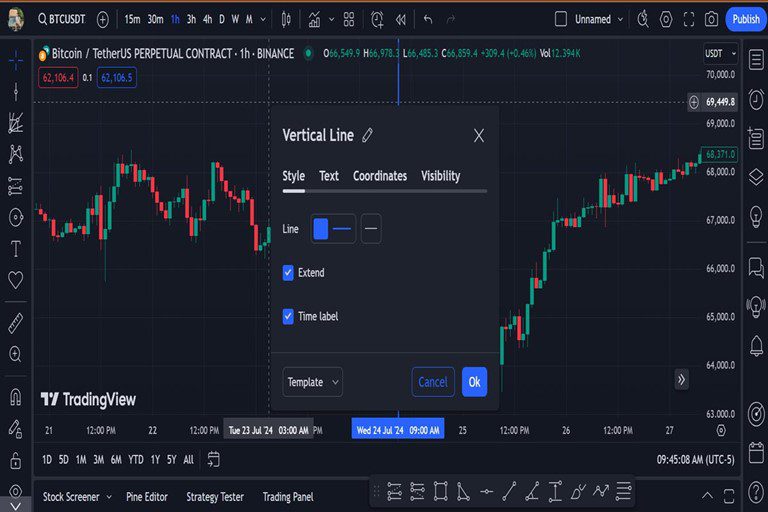Open the heart icons tool
768x512 pixels.
pos(16,280)
